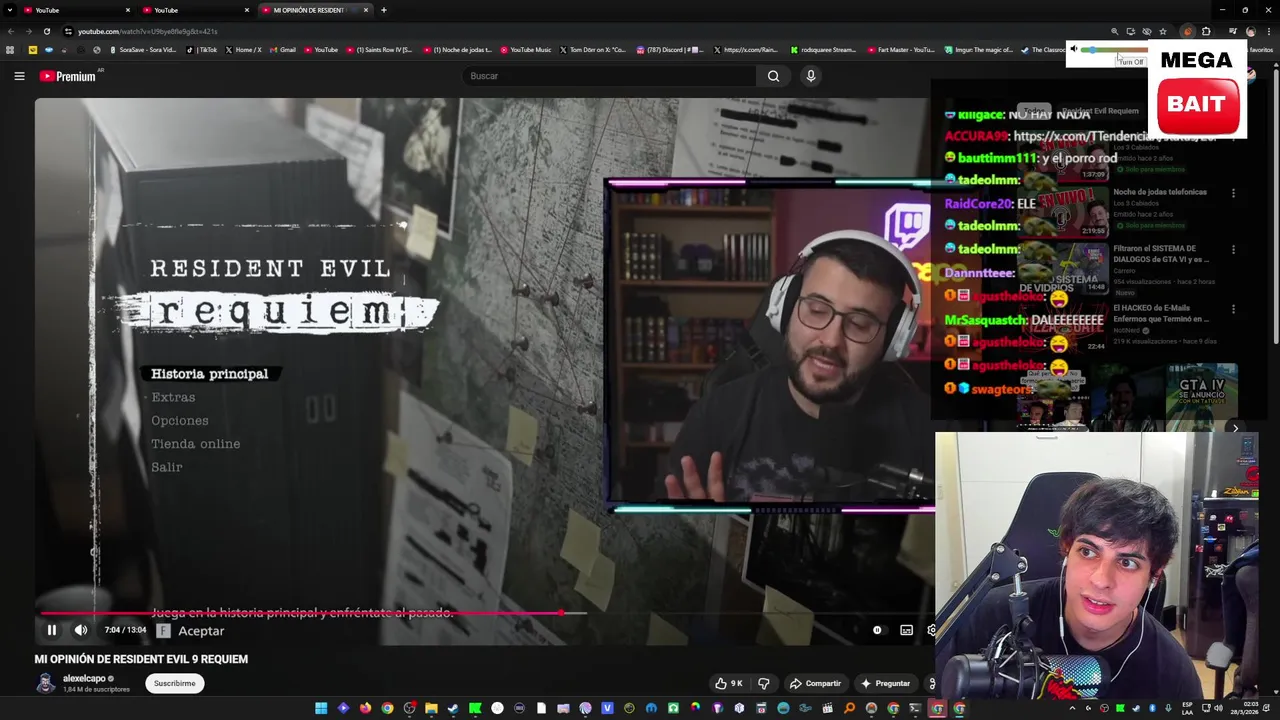The width and height of the screenshot is (1280, 720).
Task: Click the Preguntar button
Action: click(x=885, y=683)
